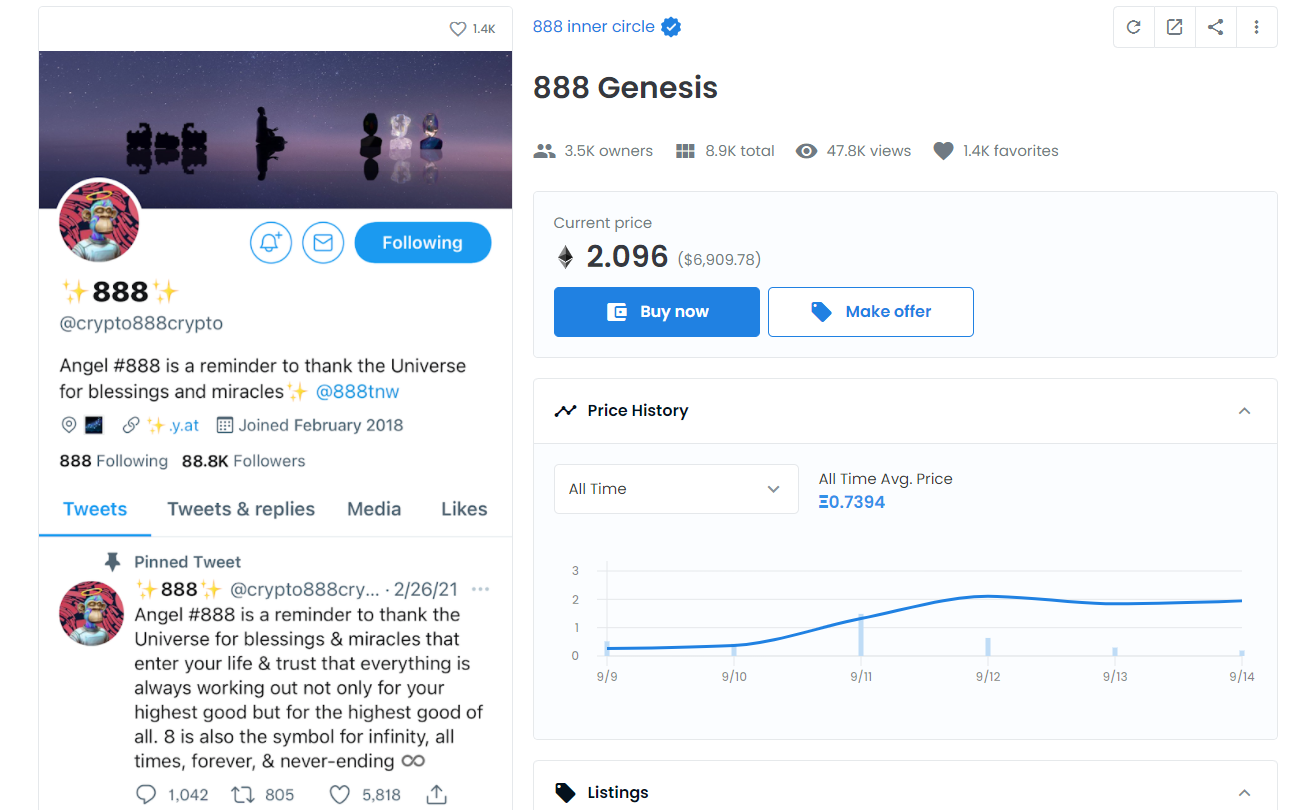
Task: Open the 888 inner circle collection link
Action: 594,27
